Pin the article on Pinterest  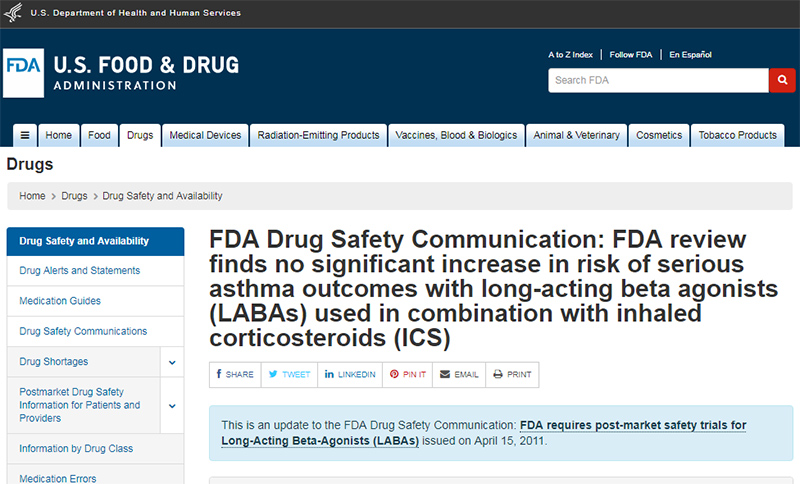click(408, 375)
